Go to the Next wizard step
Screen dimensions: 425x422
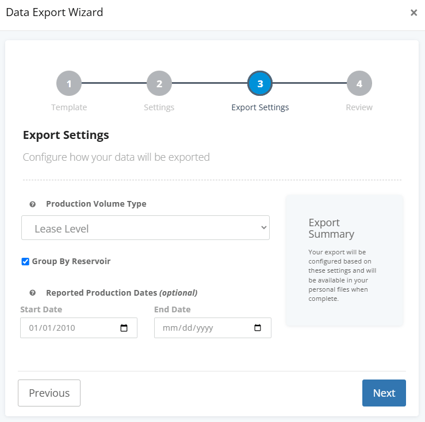click(384, 393)
